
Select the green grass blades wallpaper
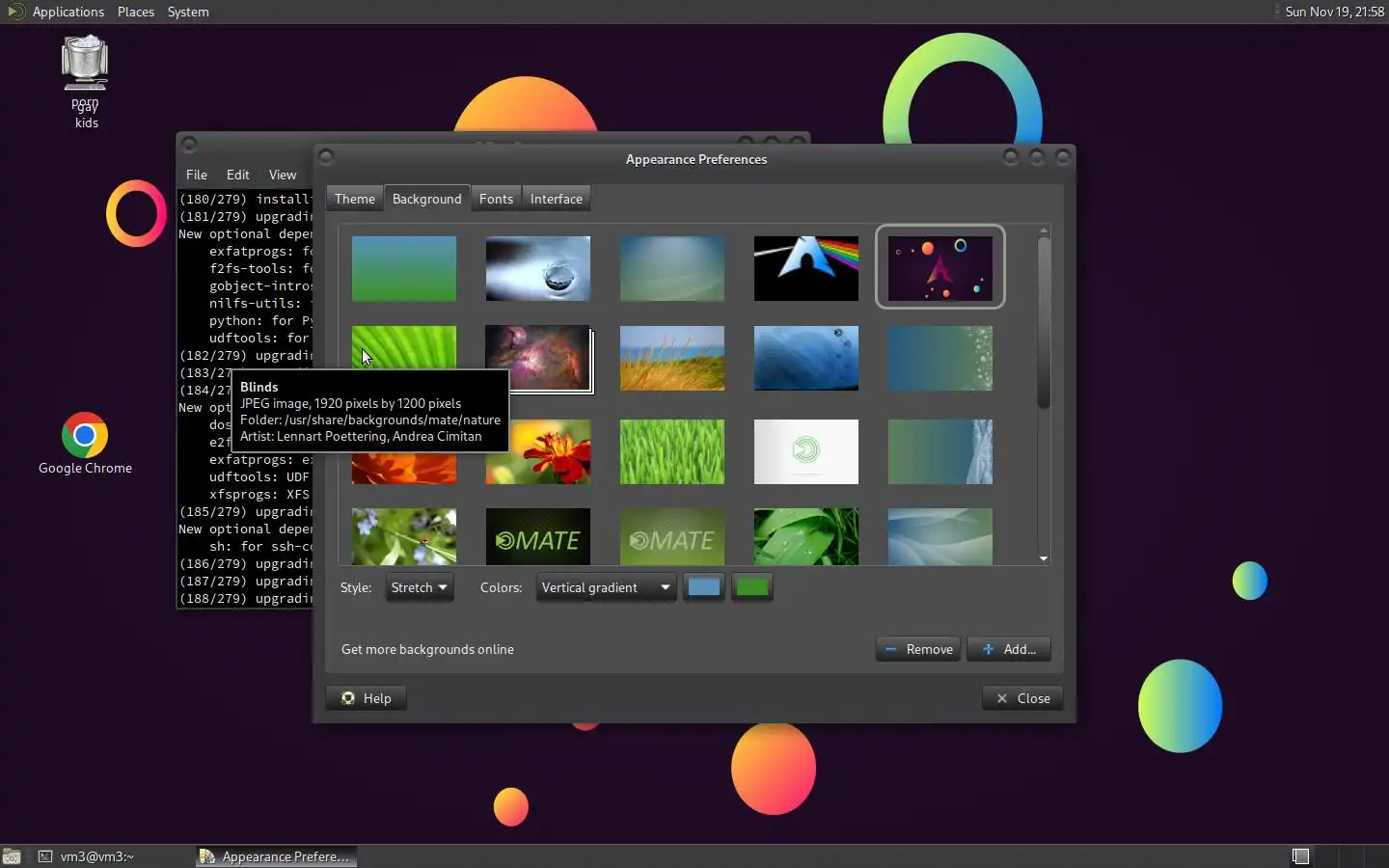click(x=672, y=451)
